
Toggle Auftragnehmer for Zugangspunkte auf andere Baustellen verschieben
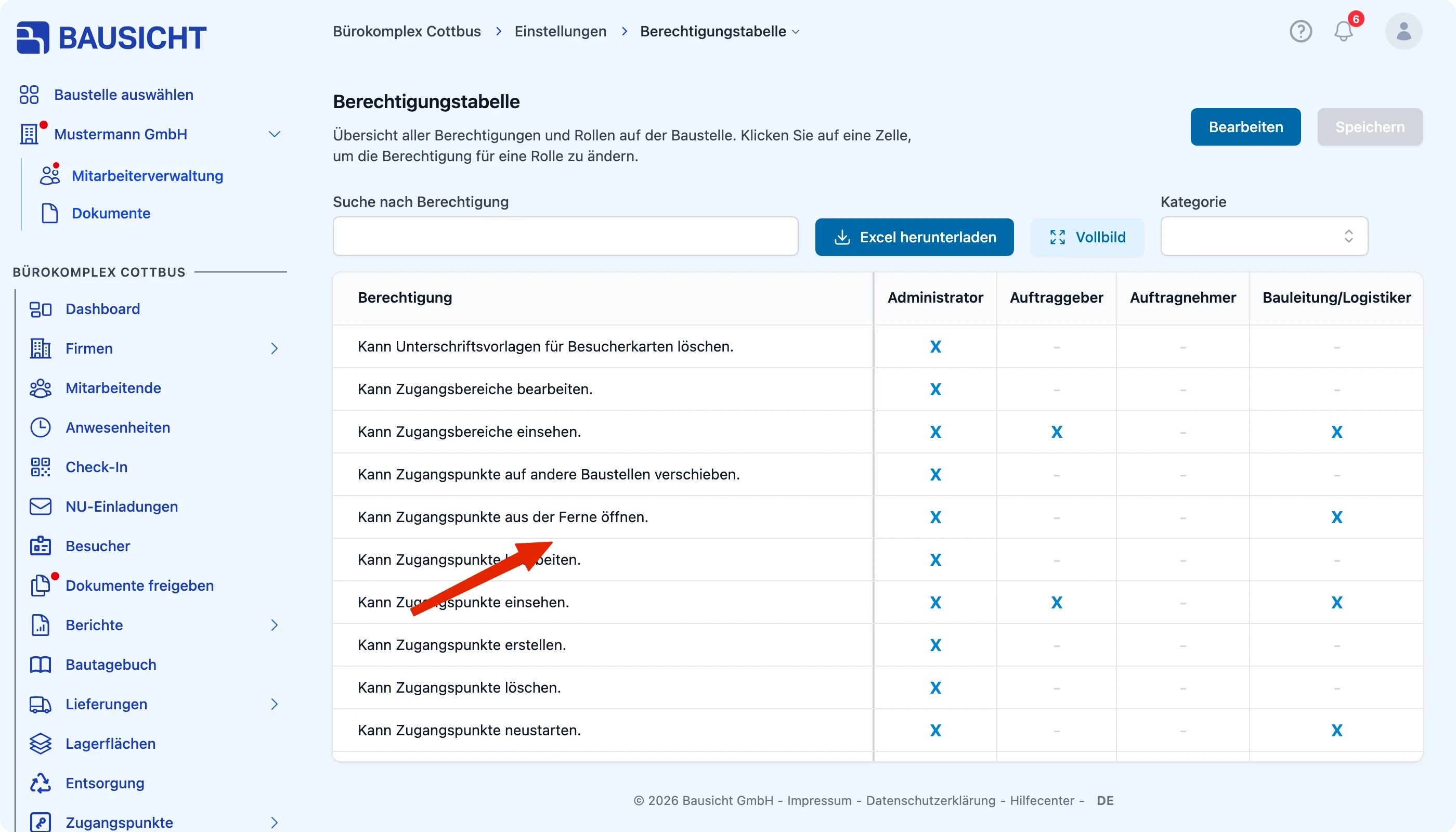point(1183,474)
